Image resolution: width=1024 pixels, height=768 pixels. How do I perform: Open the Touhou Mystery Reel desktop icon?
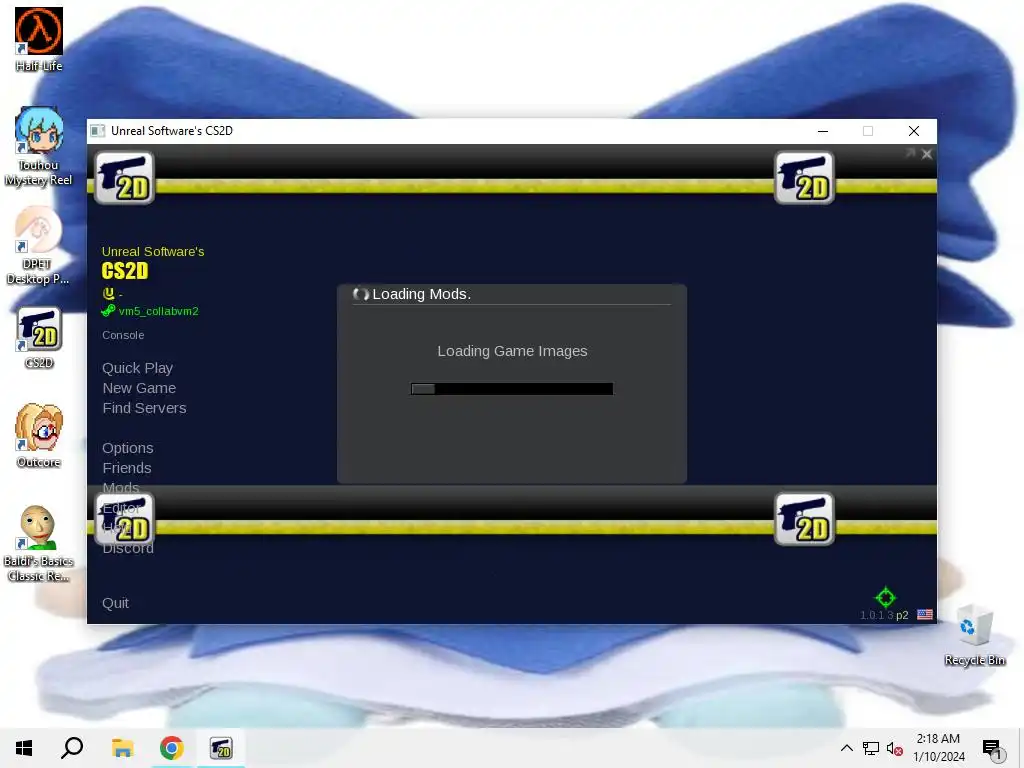[x=39, y=147]
